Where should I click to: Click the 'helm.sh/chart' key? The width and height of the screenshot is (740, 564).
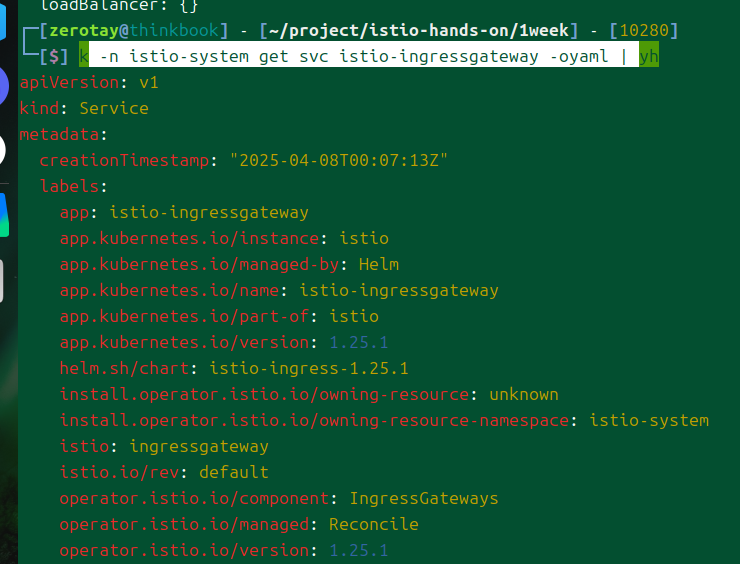[124, 368]
